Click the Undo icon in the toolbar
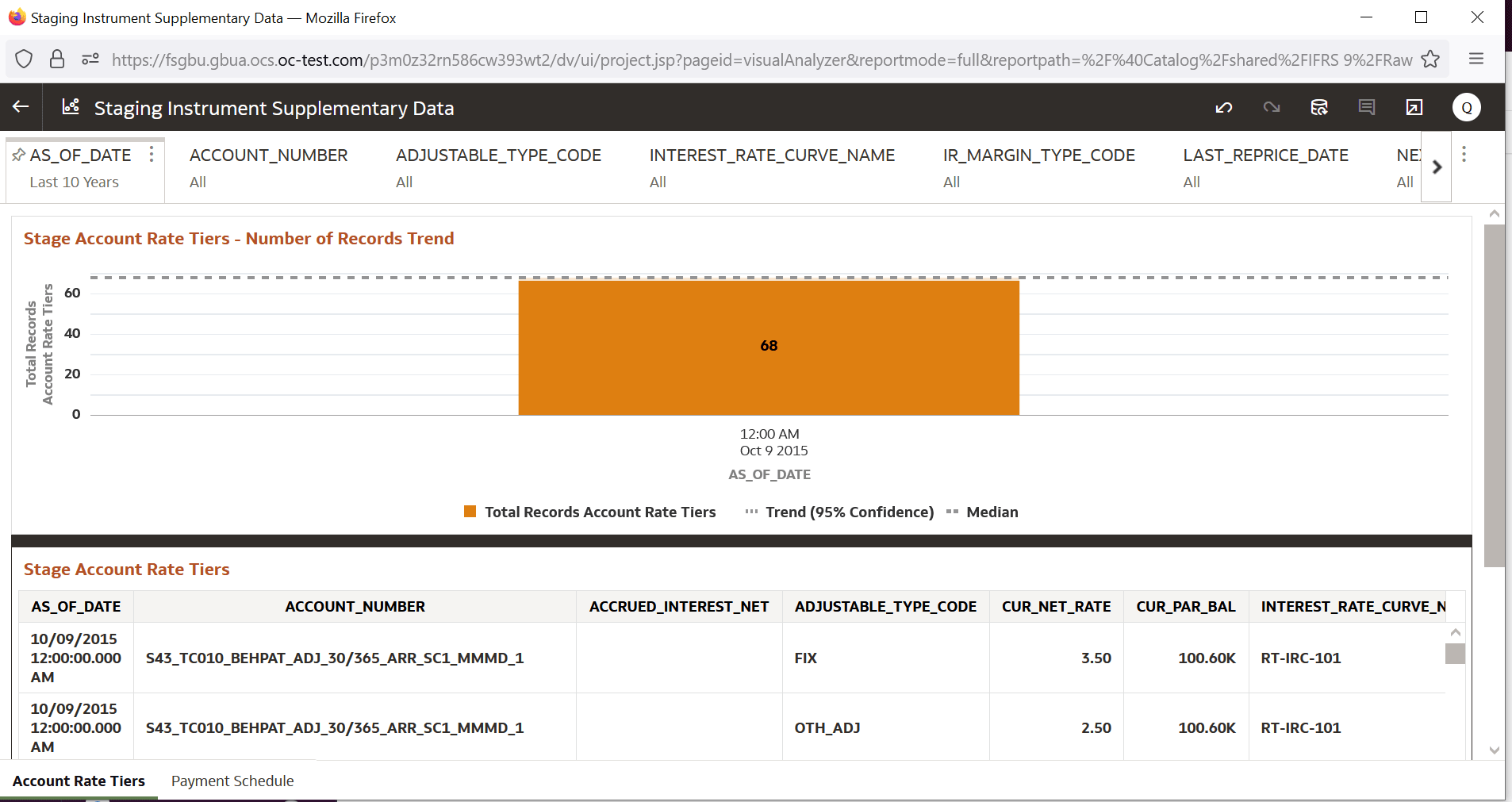1512x802 pixels. click(1224, 107)
